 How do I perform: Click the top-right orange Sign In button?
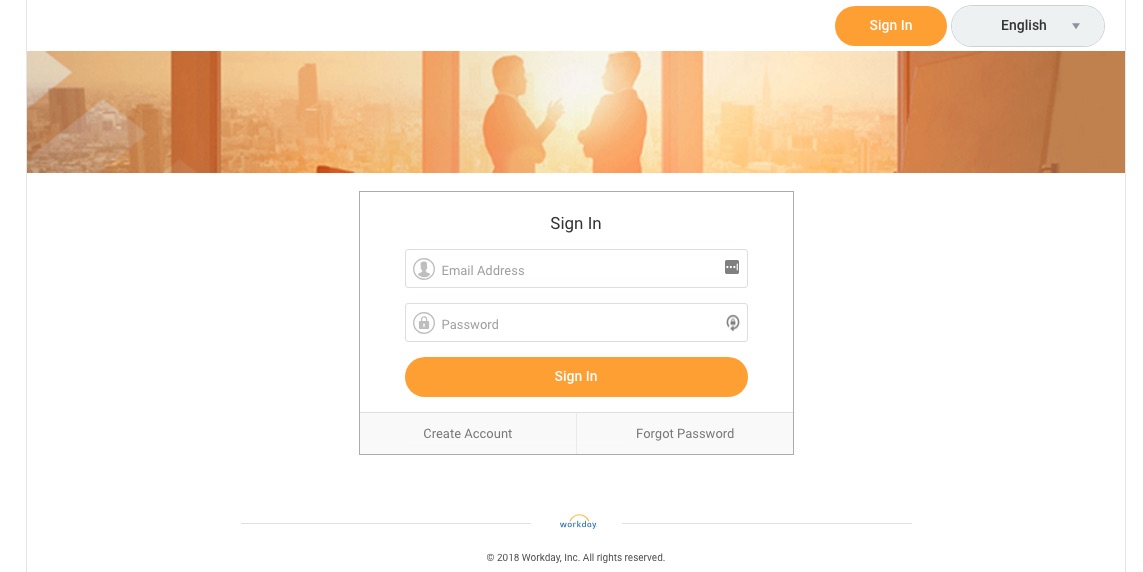[890, 26]
